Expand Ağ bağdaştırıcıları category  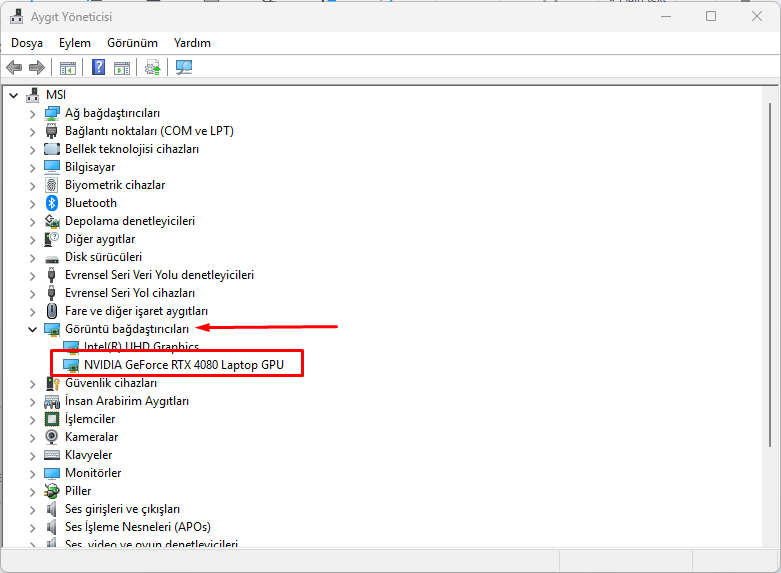(x=32, y=114)
